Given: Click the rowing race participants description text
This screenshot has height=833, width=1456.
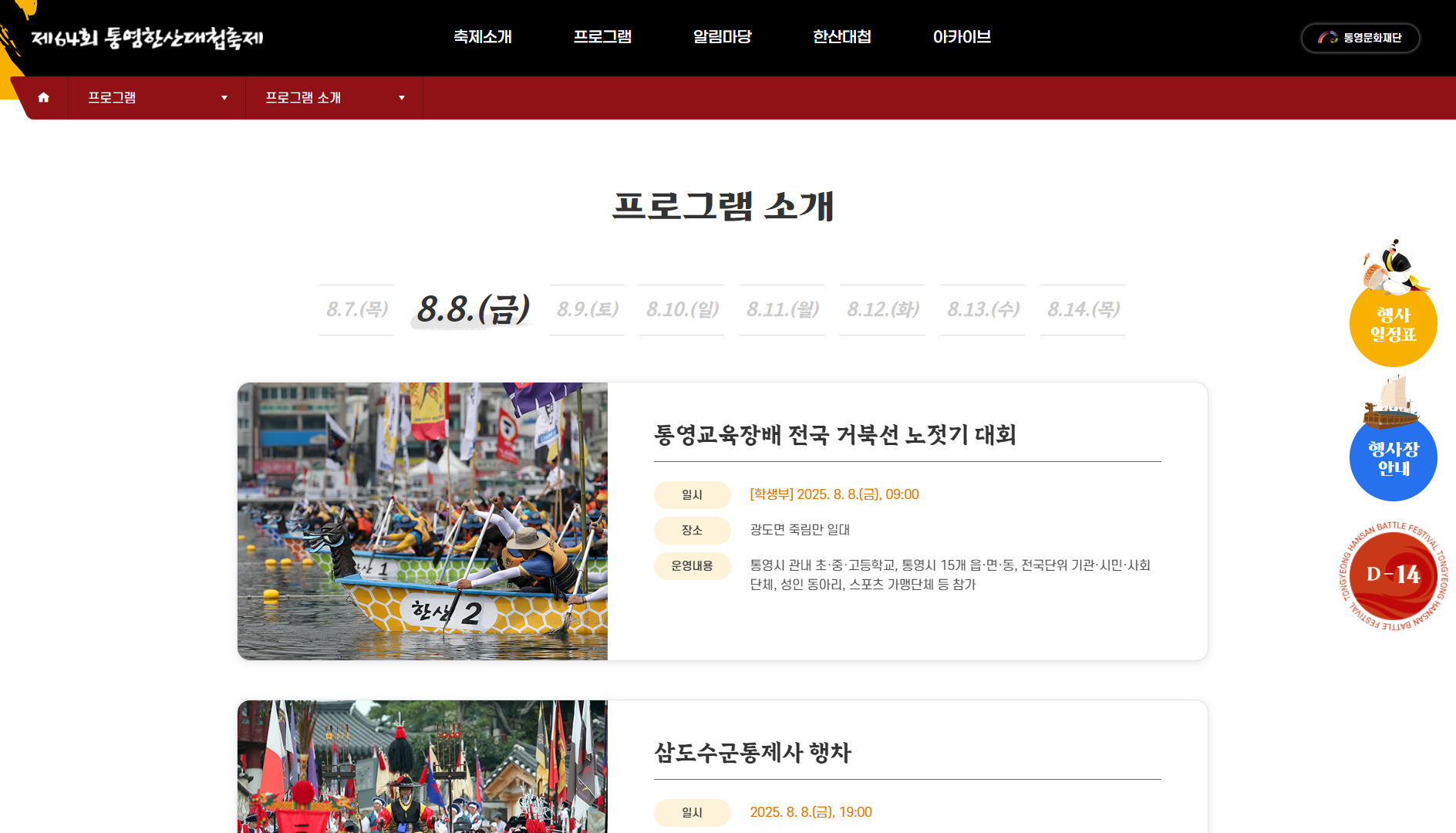Looking at the screenshot, I should pos(950,575).
